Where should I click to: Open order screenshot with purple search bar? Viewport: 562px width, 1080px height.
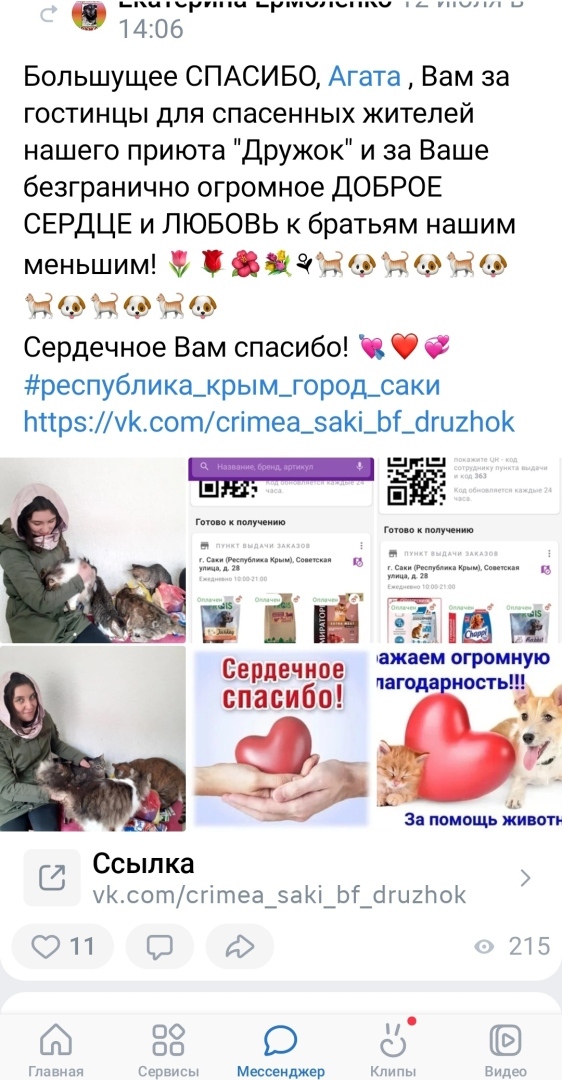coord(281,550)
